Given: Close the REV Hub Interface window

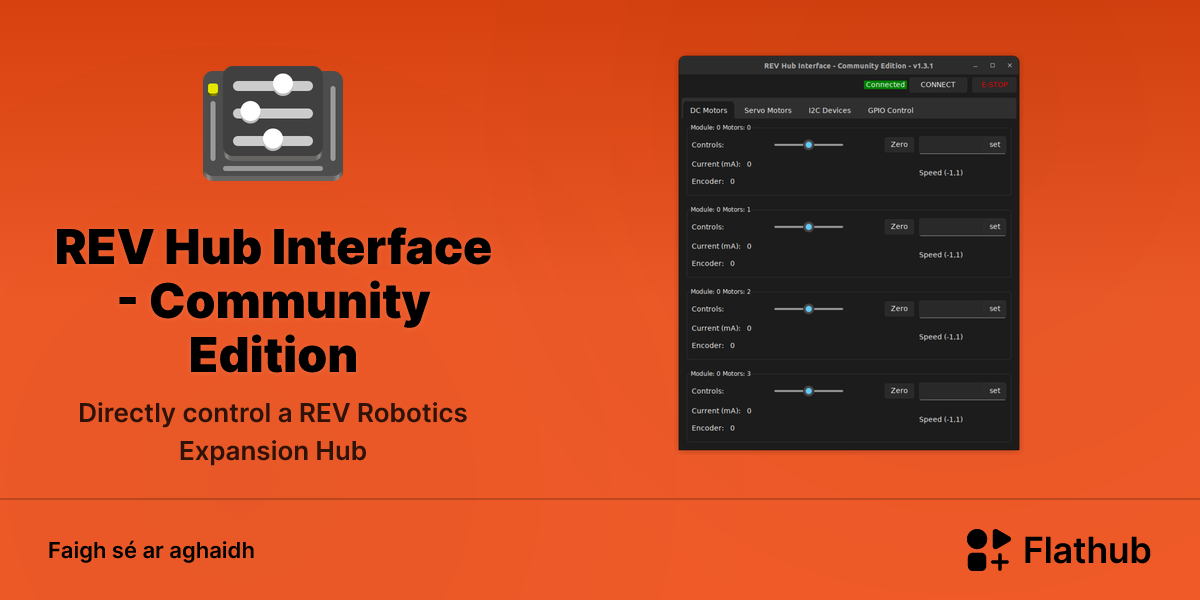Looking at the screenshot, I should [x=1009, y=65].
